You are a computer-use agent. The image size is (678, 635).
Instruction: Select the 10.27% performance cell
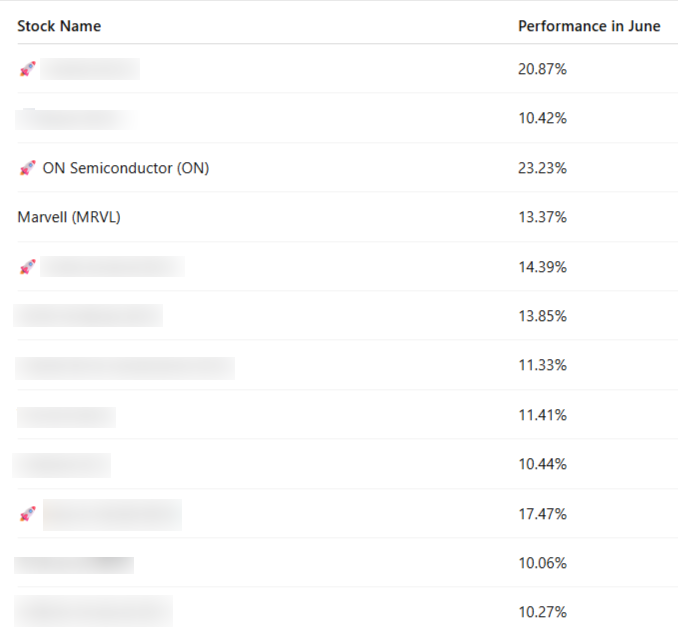pyautogui.click(x=542, y=612)
